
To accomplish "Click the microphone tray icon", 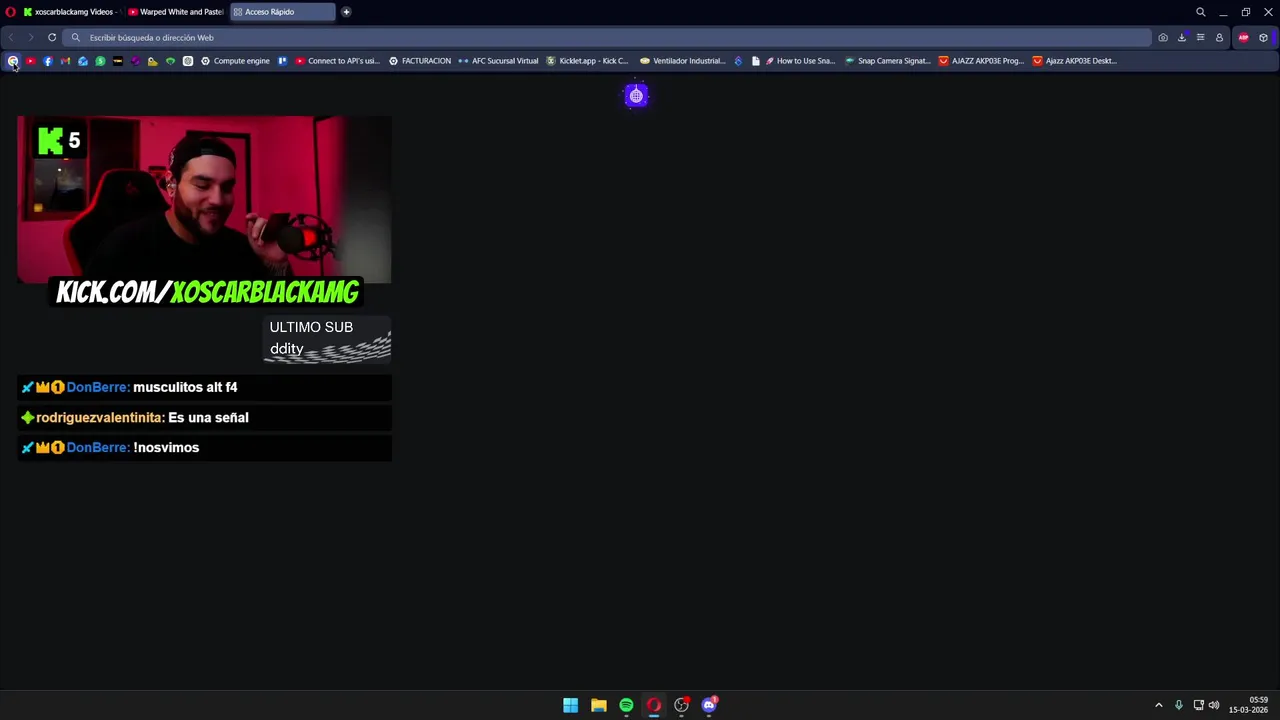I will [1179, 705].
